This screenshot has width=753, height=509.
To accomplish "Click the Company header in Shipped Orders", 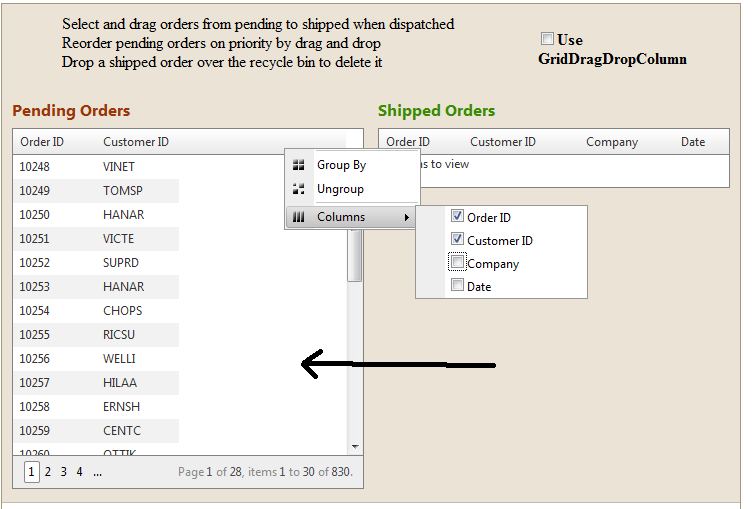I will (x=612, y=142).
